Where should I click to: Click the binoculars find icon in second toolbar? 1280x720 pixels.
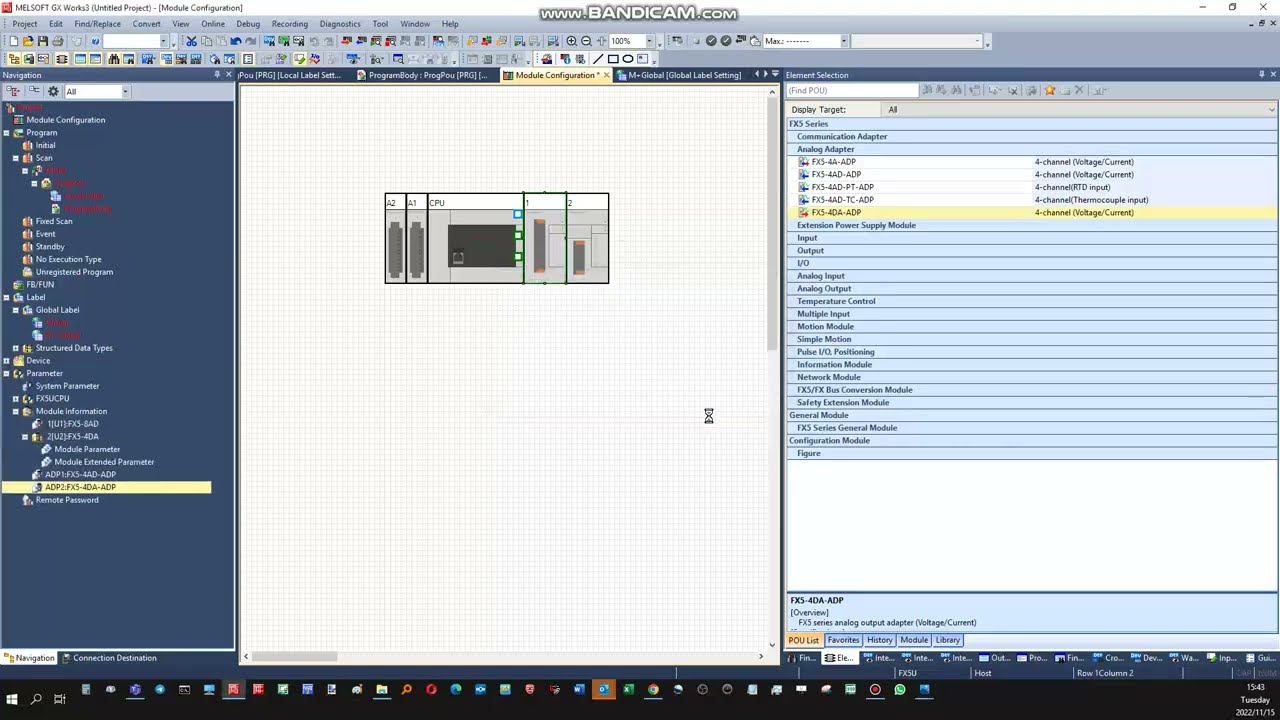tap(114, 59)
